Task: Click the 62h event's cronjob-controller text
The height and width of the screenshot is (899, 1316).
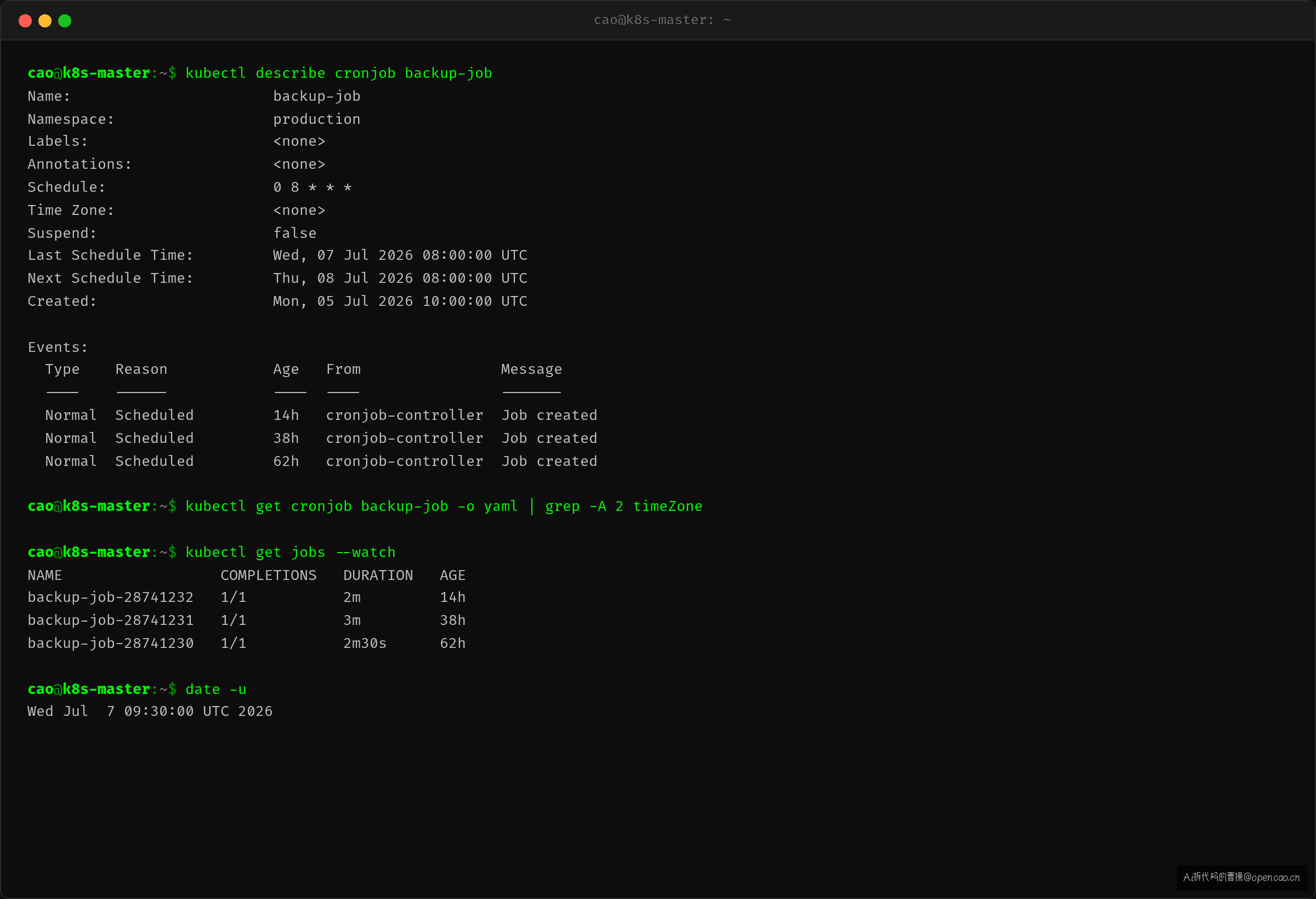Action: point(404,461)
